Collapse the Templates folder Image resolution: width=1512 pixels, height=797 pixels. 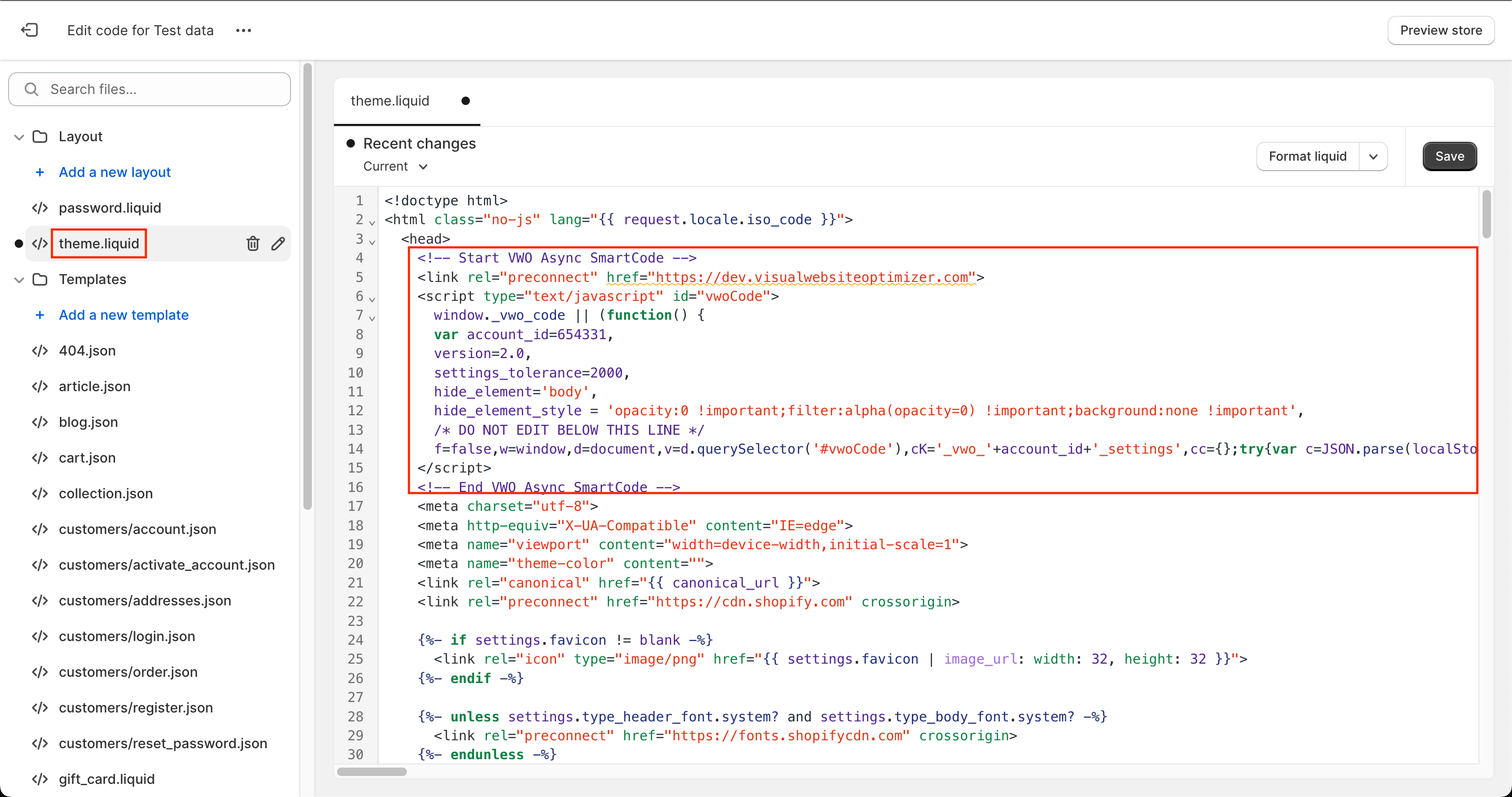(19, 279)
